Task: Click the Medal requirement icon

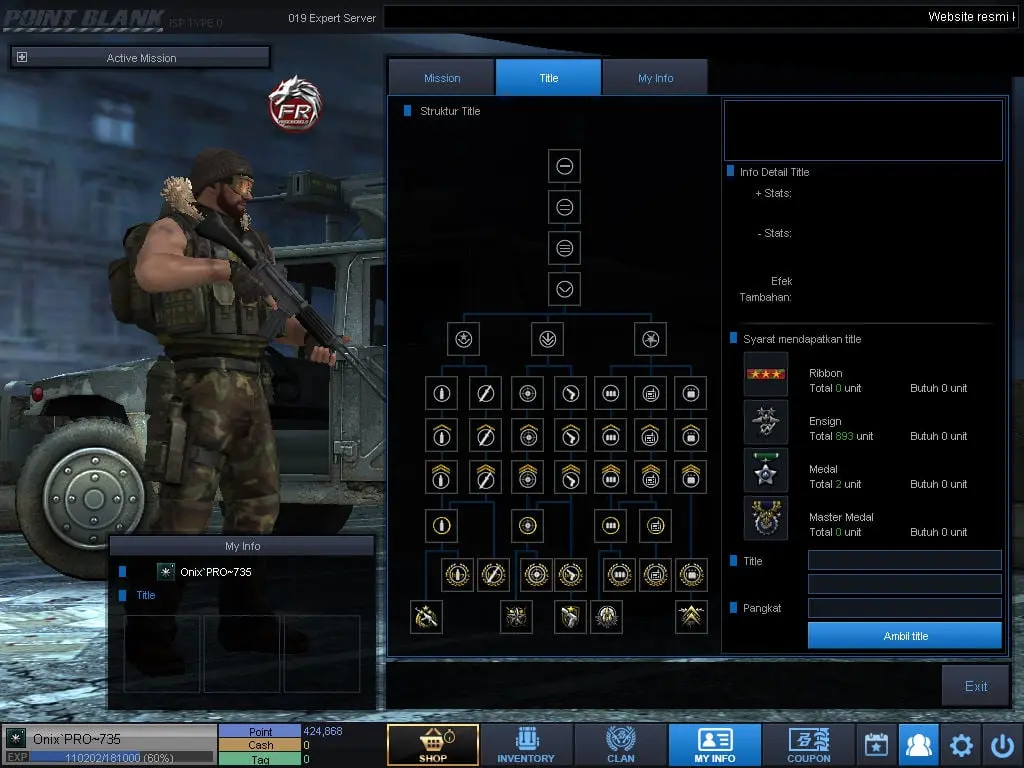Action: [x=765, y=470]
